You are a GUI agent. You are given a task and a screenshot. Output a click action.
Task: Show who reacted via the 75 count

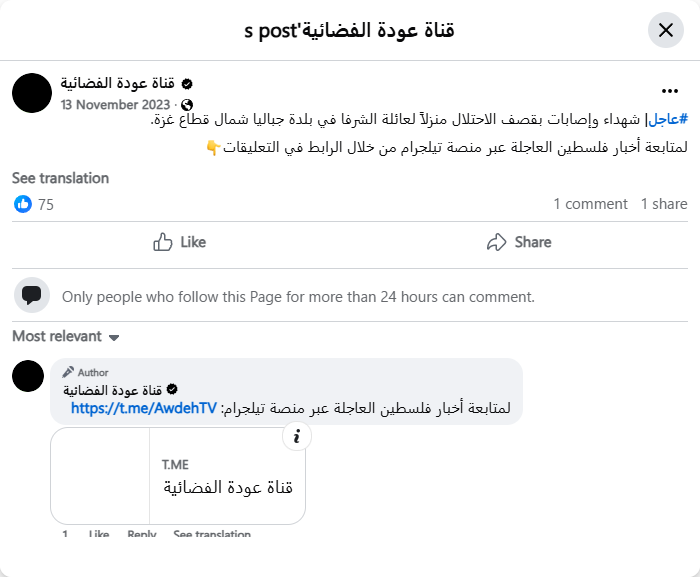pyautogui.click(x=46, y=205)
